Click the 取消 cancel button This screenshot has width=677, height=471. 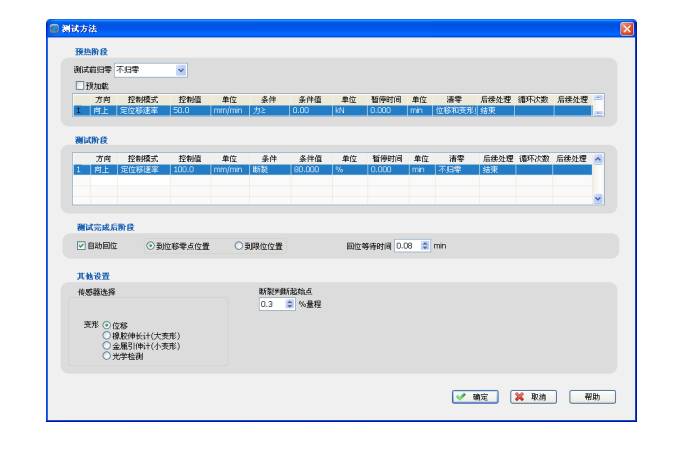(x=532, y=397)
